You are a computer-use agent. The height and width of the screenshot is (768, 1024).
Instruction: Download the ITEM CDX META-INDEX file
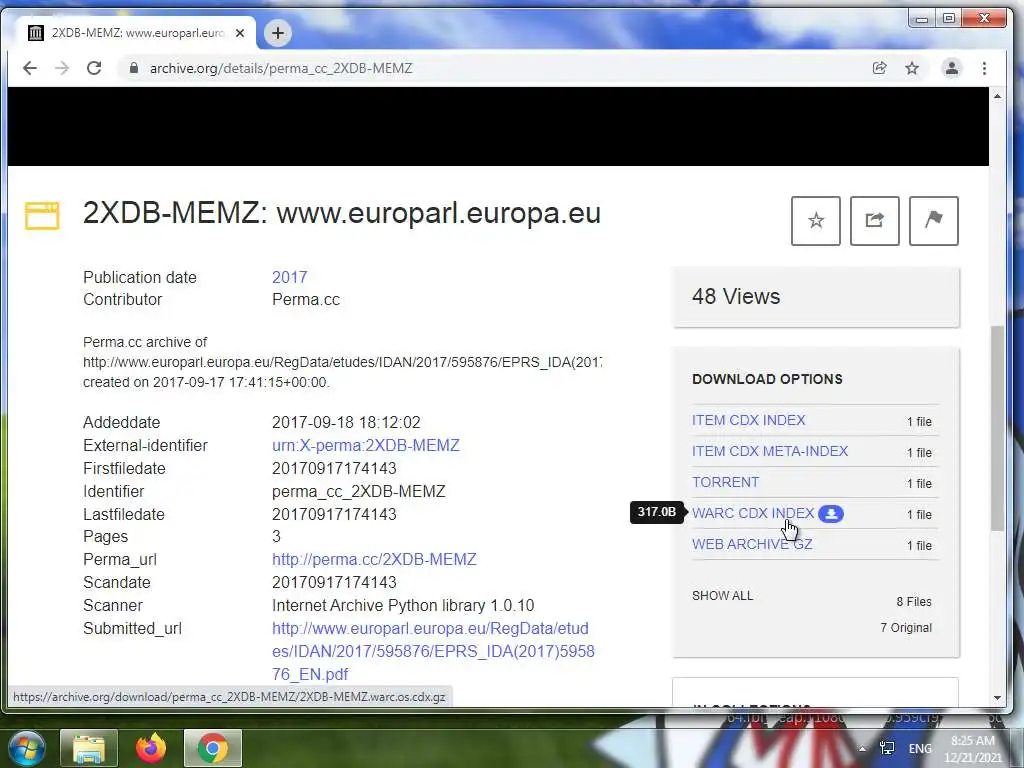pos(770,451)
